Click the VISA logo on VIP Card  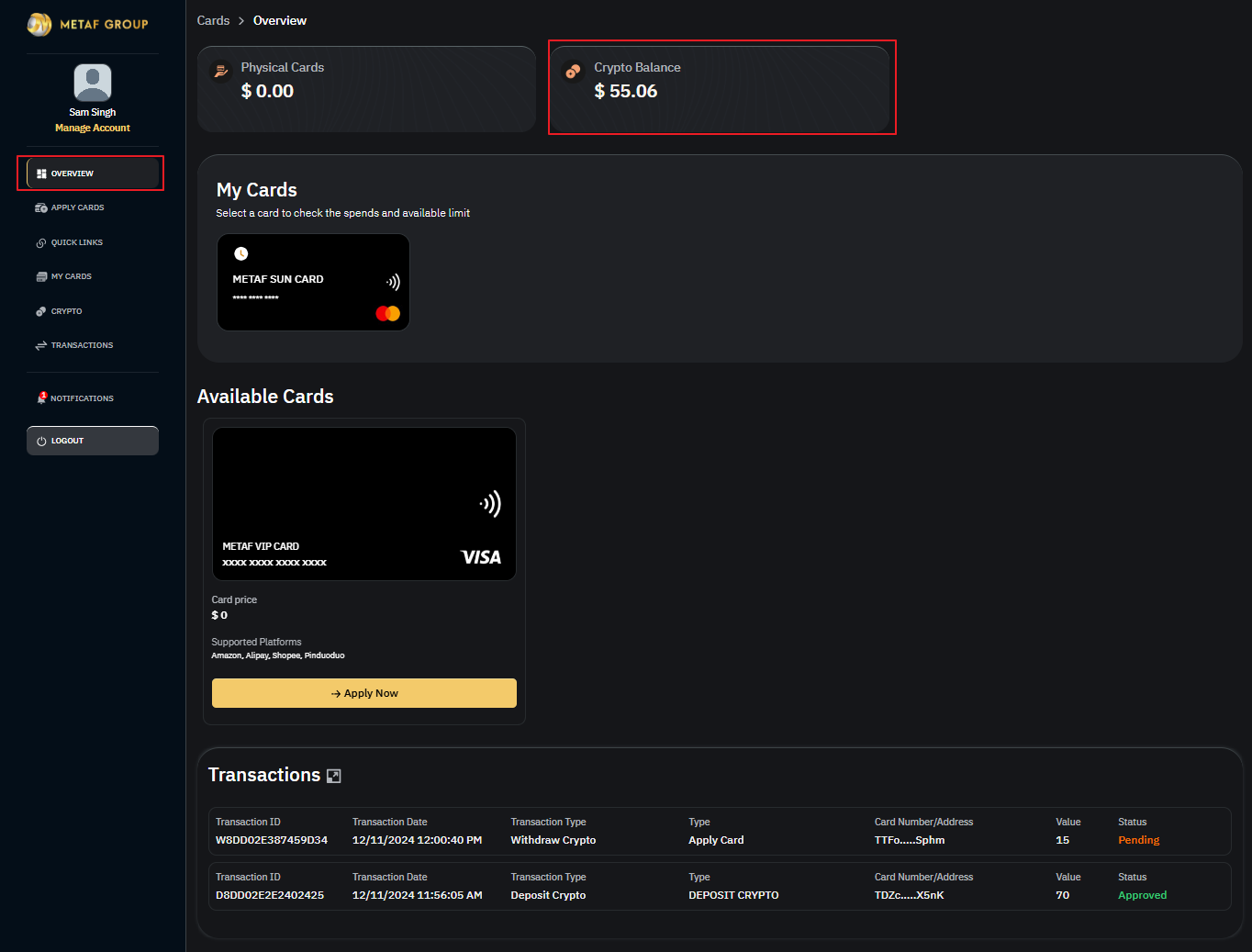click(x=481, y=557)
